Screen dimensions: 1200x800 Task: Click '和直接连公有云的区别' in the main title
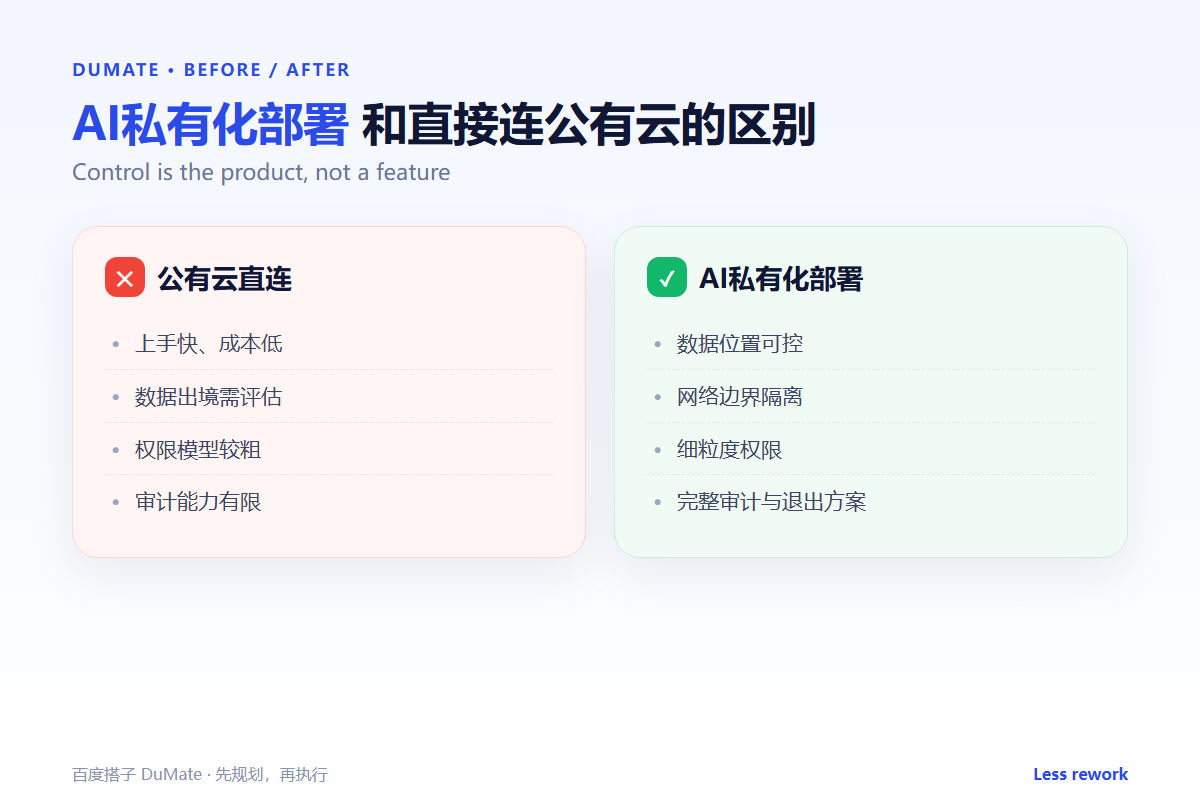click(589, 125)
